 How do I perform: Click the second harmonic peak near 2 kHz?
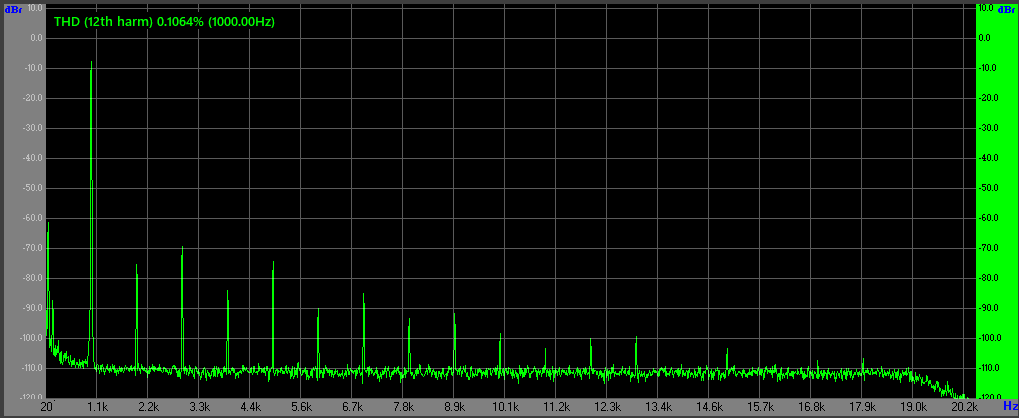tap(137, 266)
